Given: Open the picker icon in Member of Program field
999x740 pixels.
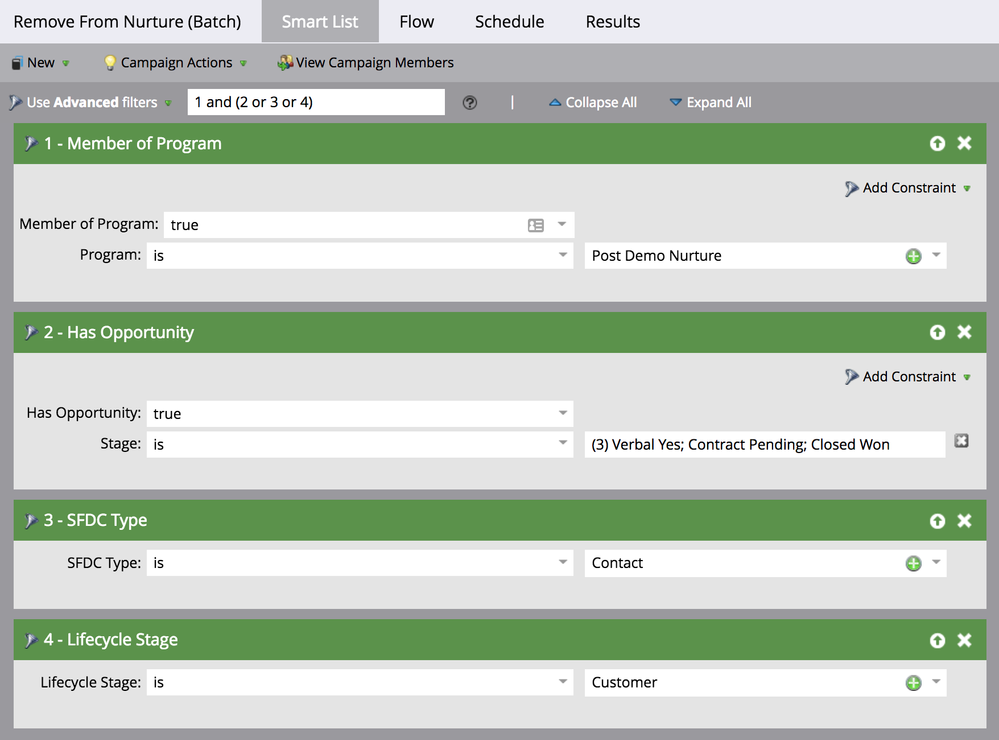Looking at the screenshot, I should pyautogui.click(x=536, y=225).
